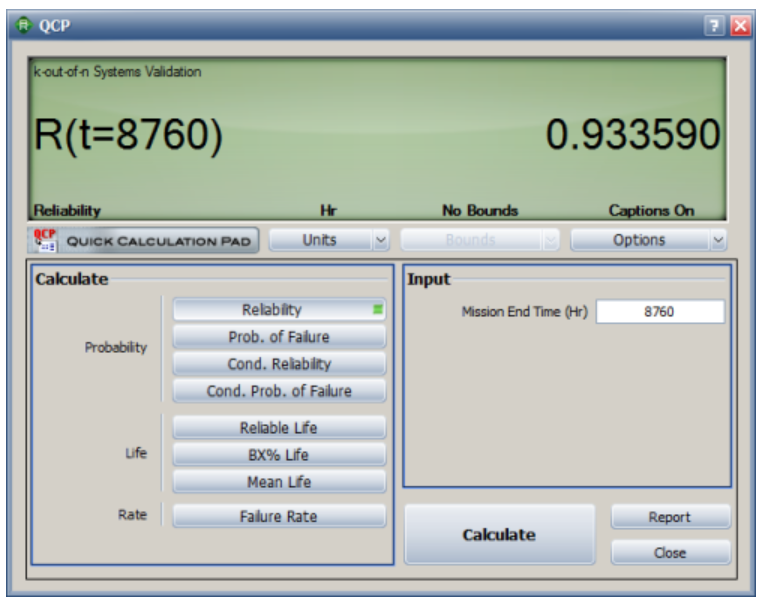761x601 pixels.
Task: Select BX% Life calculation
Action: (279, 455)
